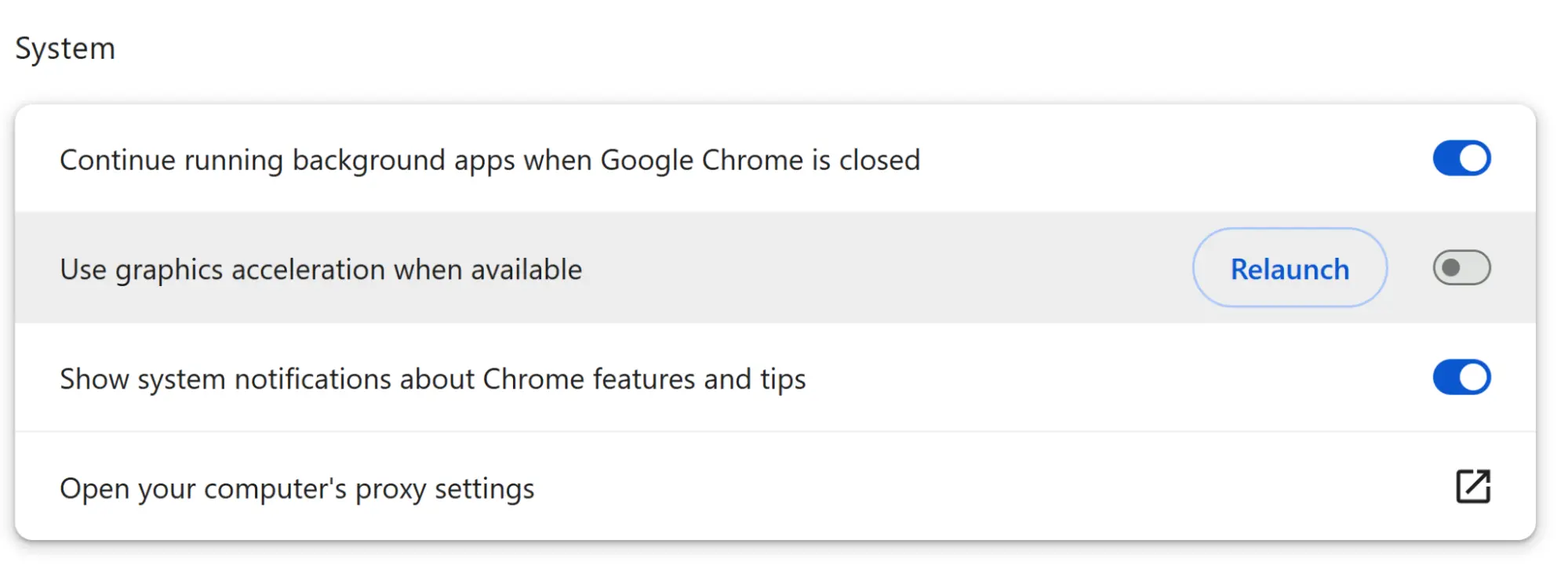Click the Relaunch button

(x=1290, y=268)
